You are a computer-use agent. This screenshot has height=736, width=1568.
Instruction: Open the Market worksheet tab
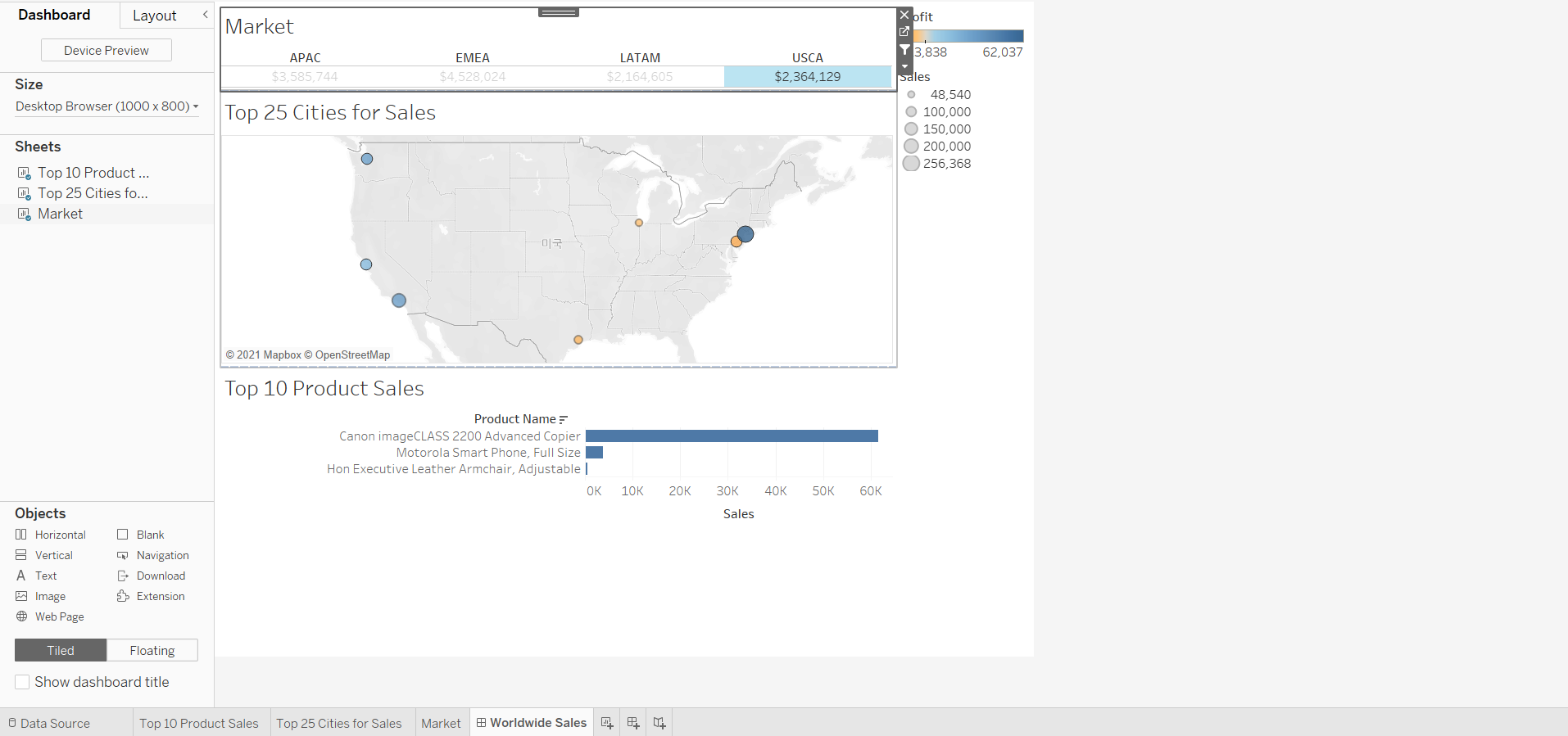pyautogui.click(x=441, y=724)
